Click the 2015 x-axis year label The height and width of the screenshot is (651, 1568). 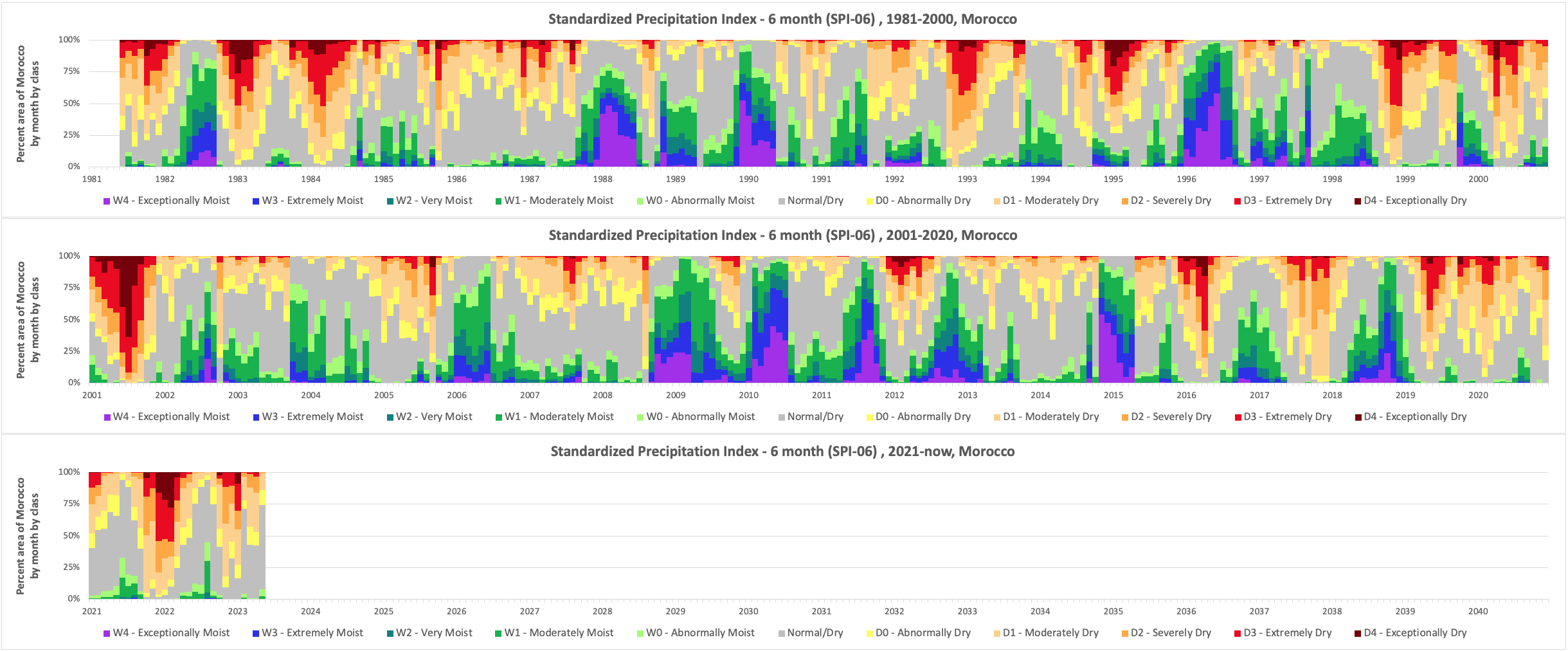[x=1113, y=396]
